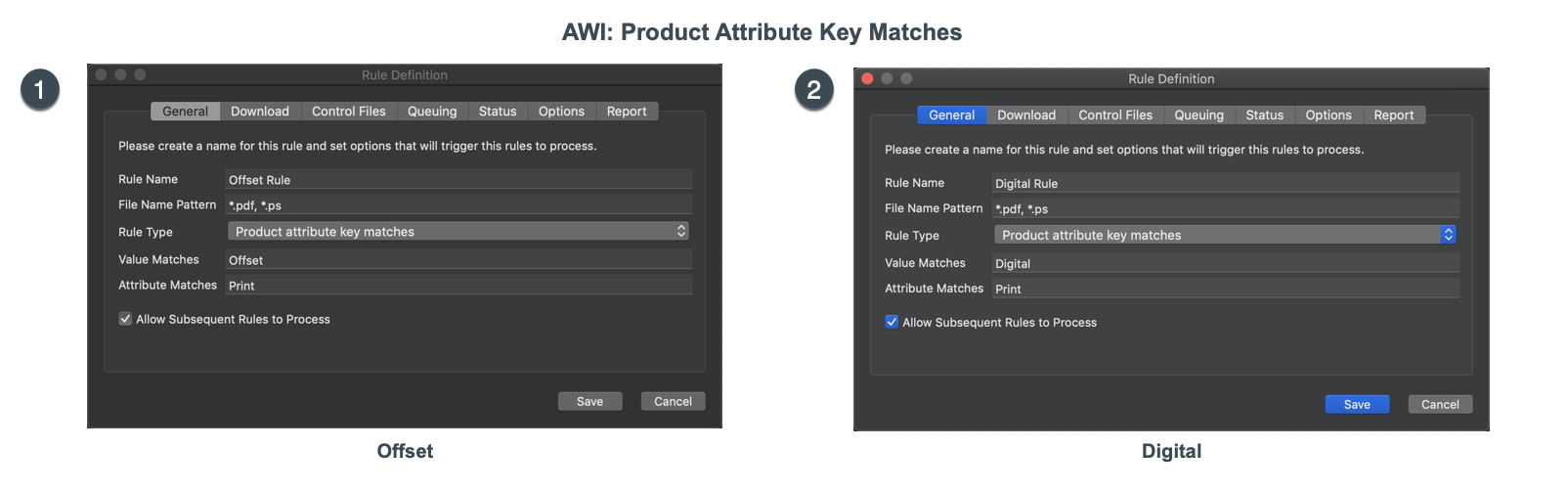This screenshot has width=1568, height=493.
Task: Go to Options tab in Offset dialog
Action: point(561,112)
